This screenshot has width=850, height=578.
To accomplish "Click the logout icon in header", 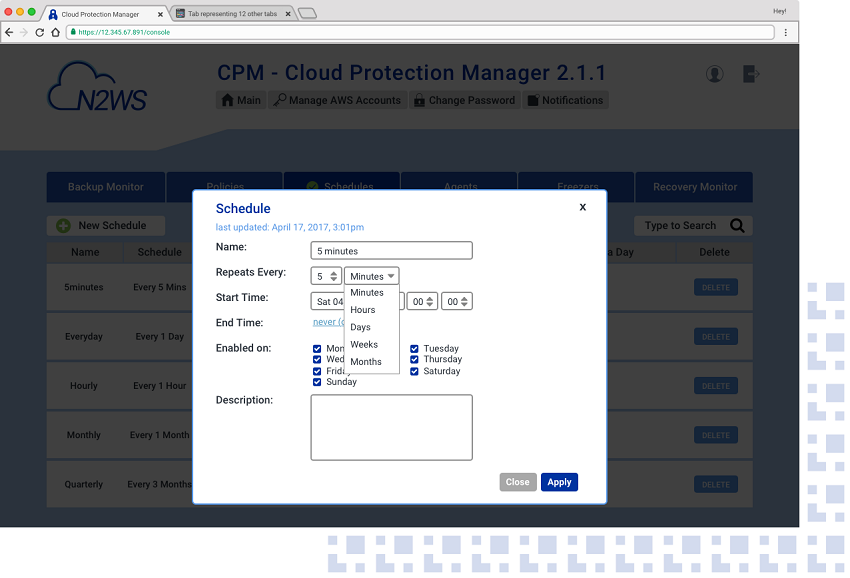I will click(751, 74).
